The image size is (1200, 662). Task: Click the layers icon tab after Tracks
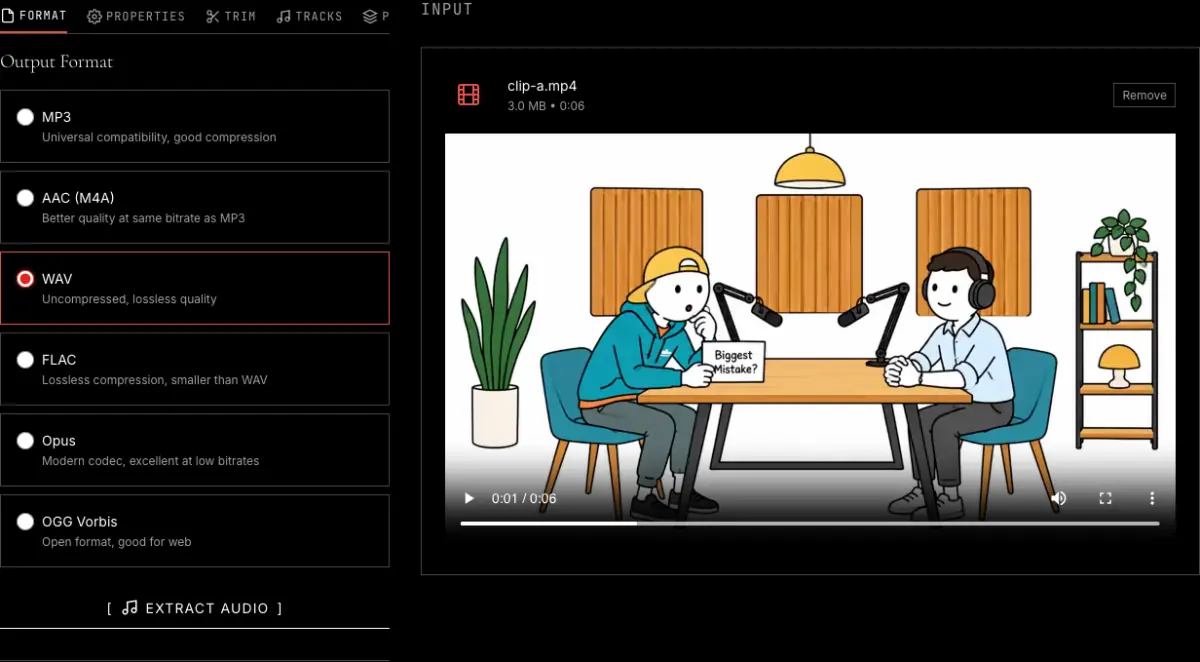coord(375,16)
